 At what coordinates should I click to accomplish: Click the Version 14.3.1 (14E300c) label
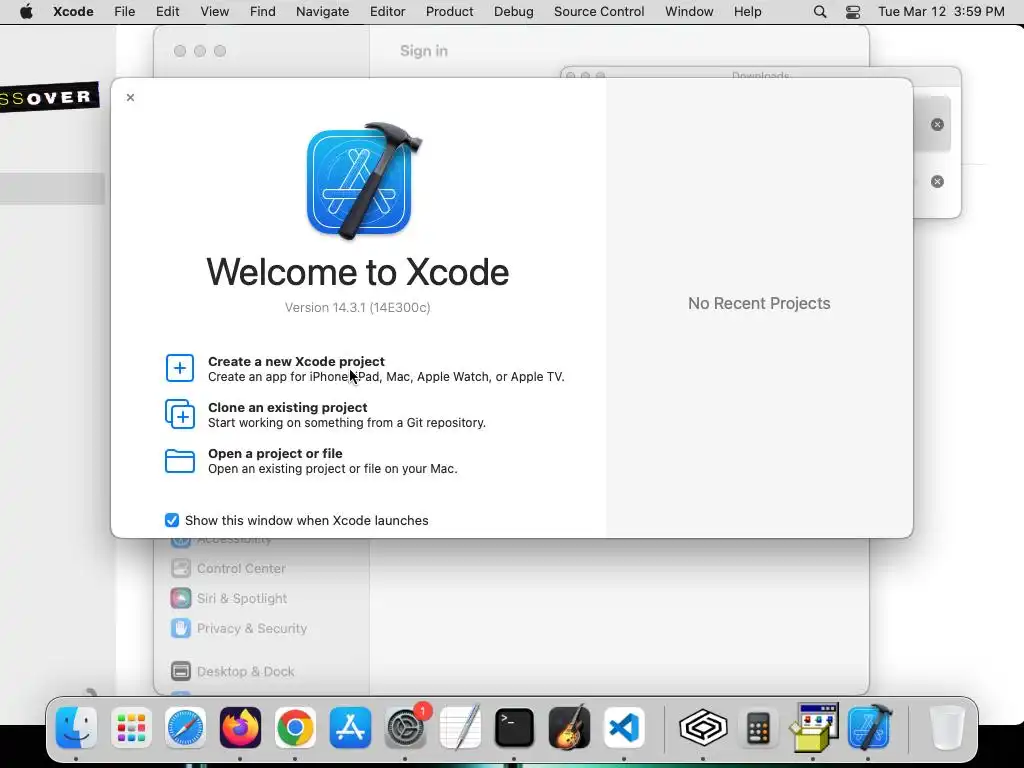click(x=357, y=308)
